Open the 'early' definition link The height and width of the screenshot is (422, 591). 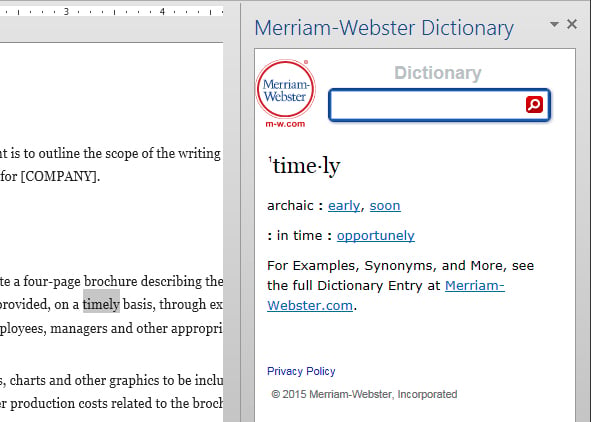[344, 206]
